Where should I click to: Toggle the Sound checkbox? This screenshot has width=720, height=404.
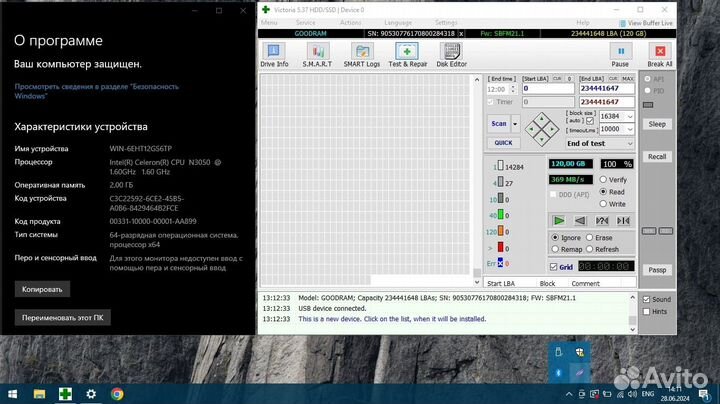pyautogui.click(x=647, y=299)
